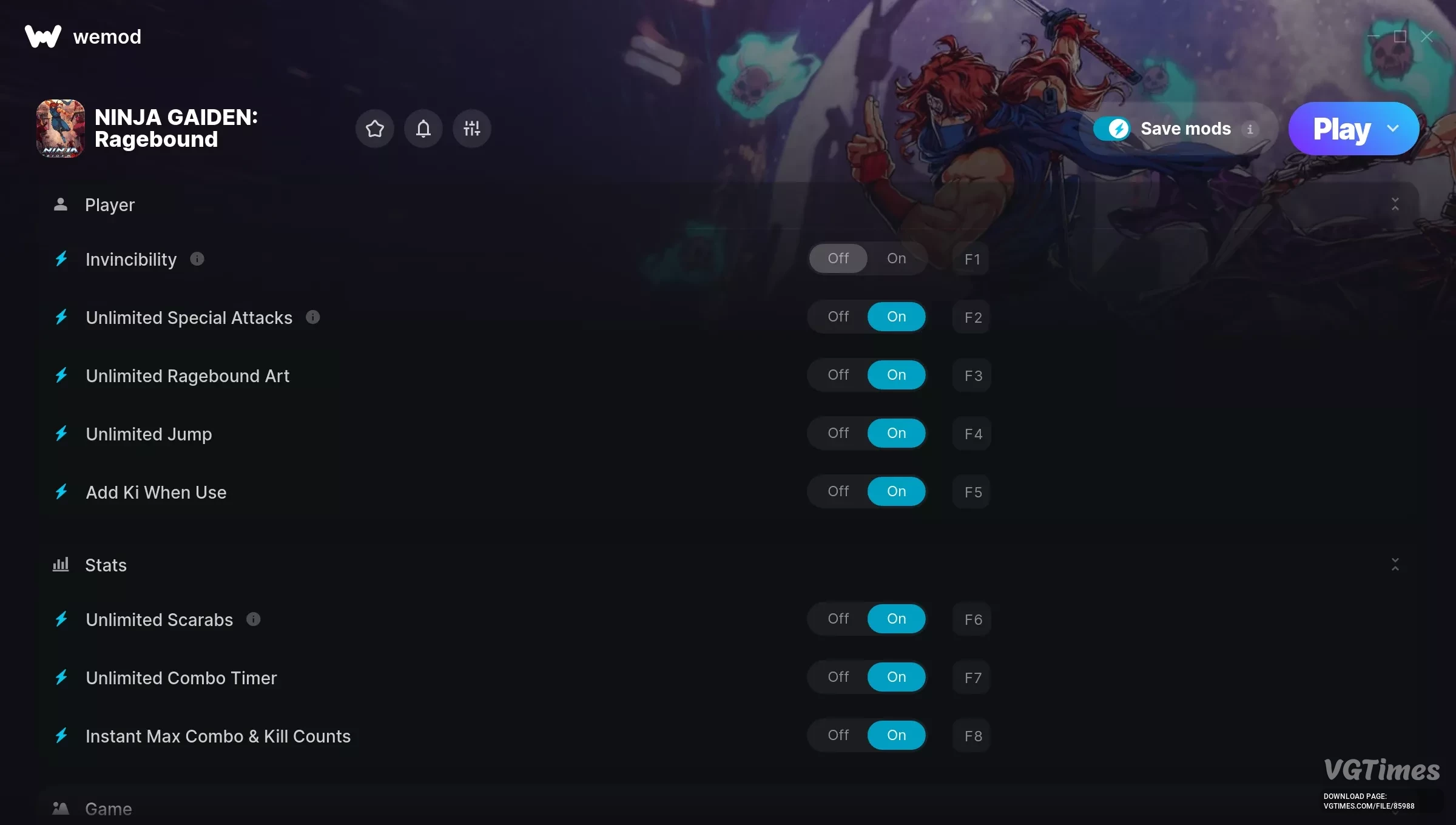Show info for Invincibility mod
The width and height of the screenshot is (1456, 825).
197,259
